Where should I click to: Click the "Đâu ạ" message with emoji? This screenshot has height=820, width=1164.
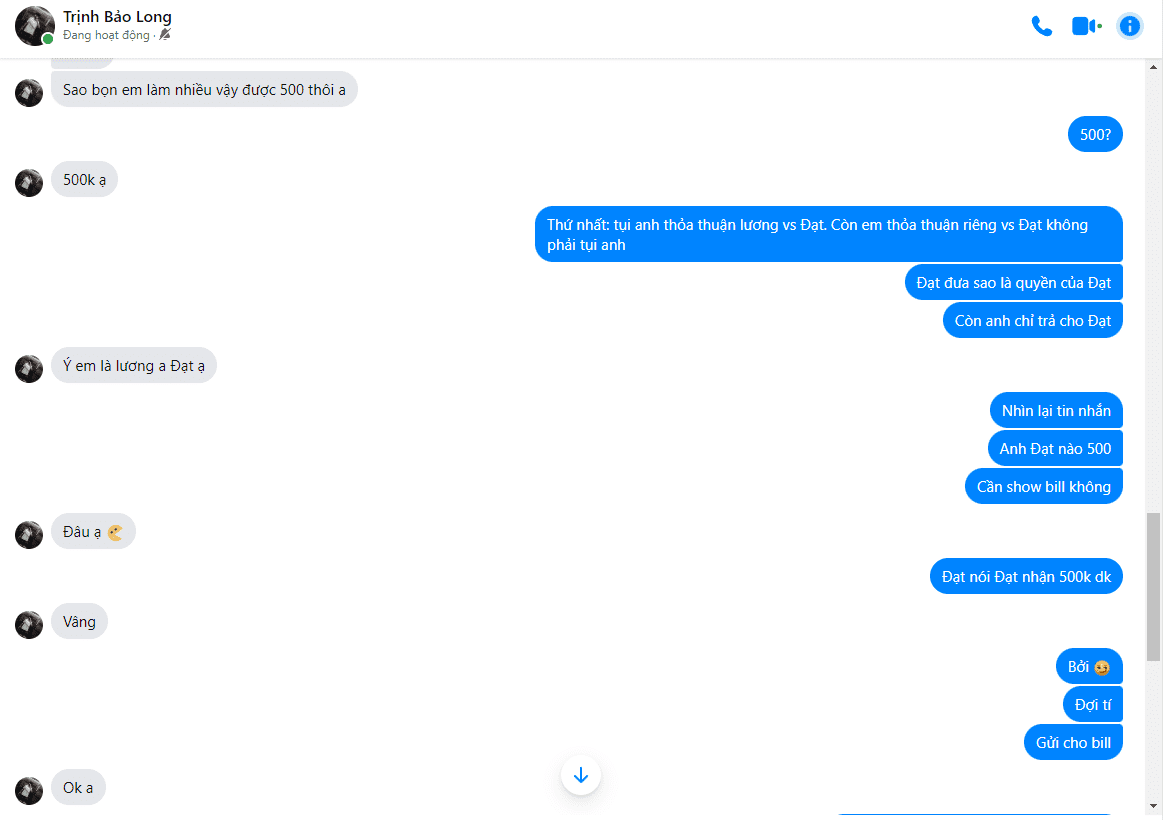93,532
